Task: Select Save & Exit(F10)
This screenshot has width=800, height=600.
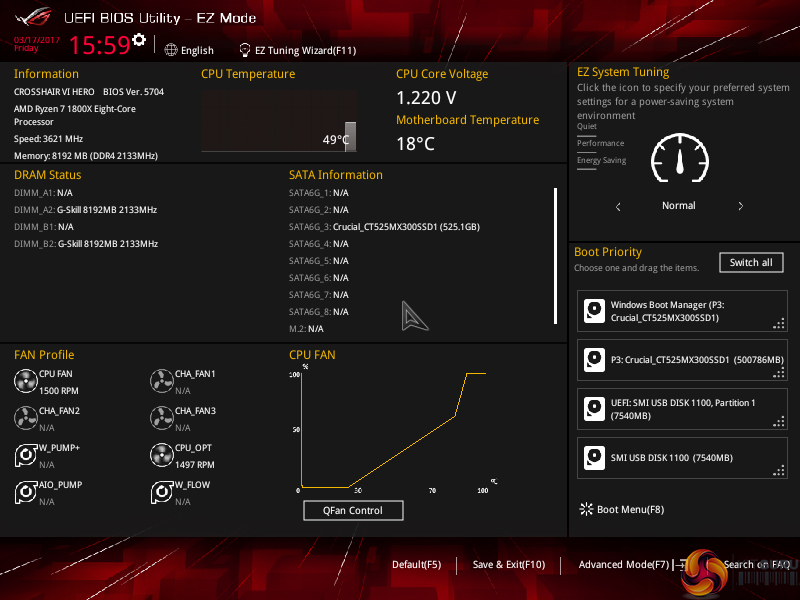Action: pyautogui.click(x=509, y=564)
